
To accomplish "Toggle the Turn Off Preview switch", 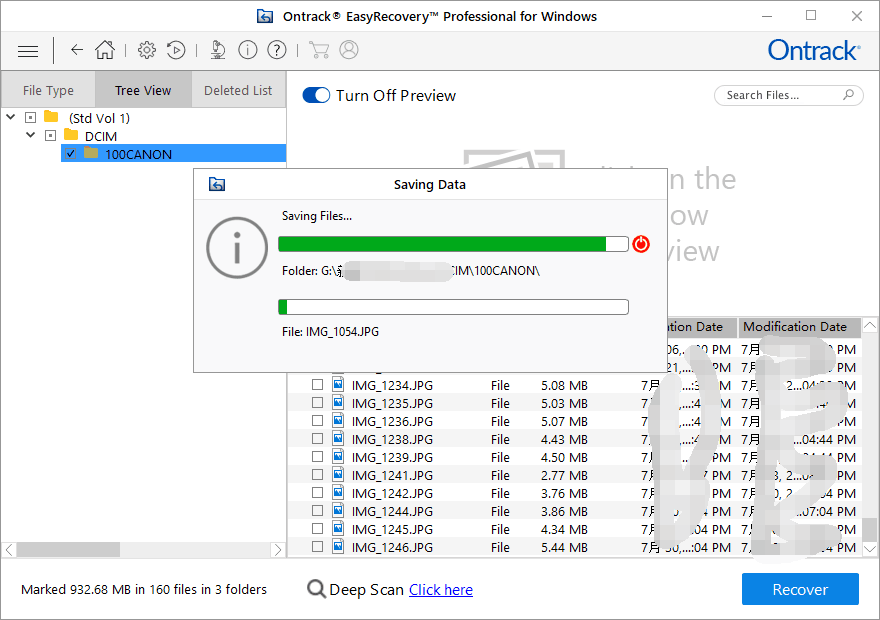I will pyautogui.click(x=316, y=95).
